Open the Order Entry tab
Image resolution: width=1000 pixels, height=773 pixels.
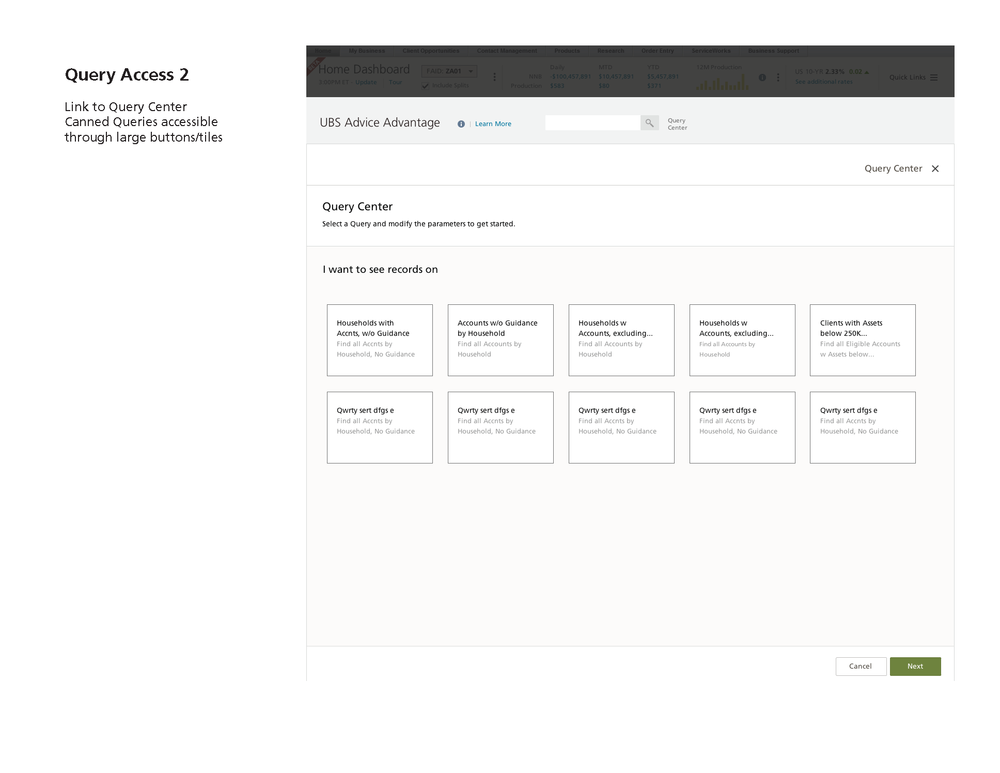[658, 50]
